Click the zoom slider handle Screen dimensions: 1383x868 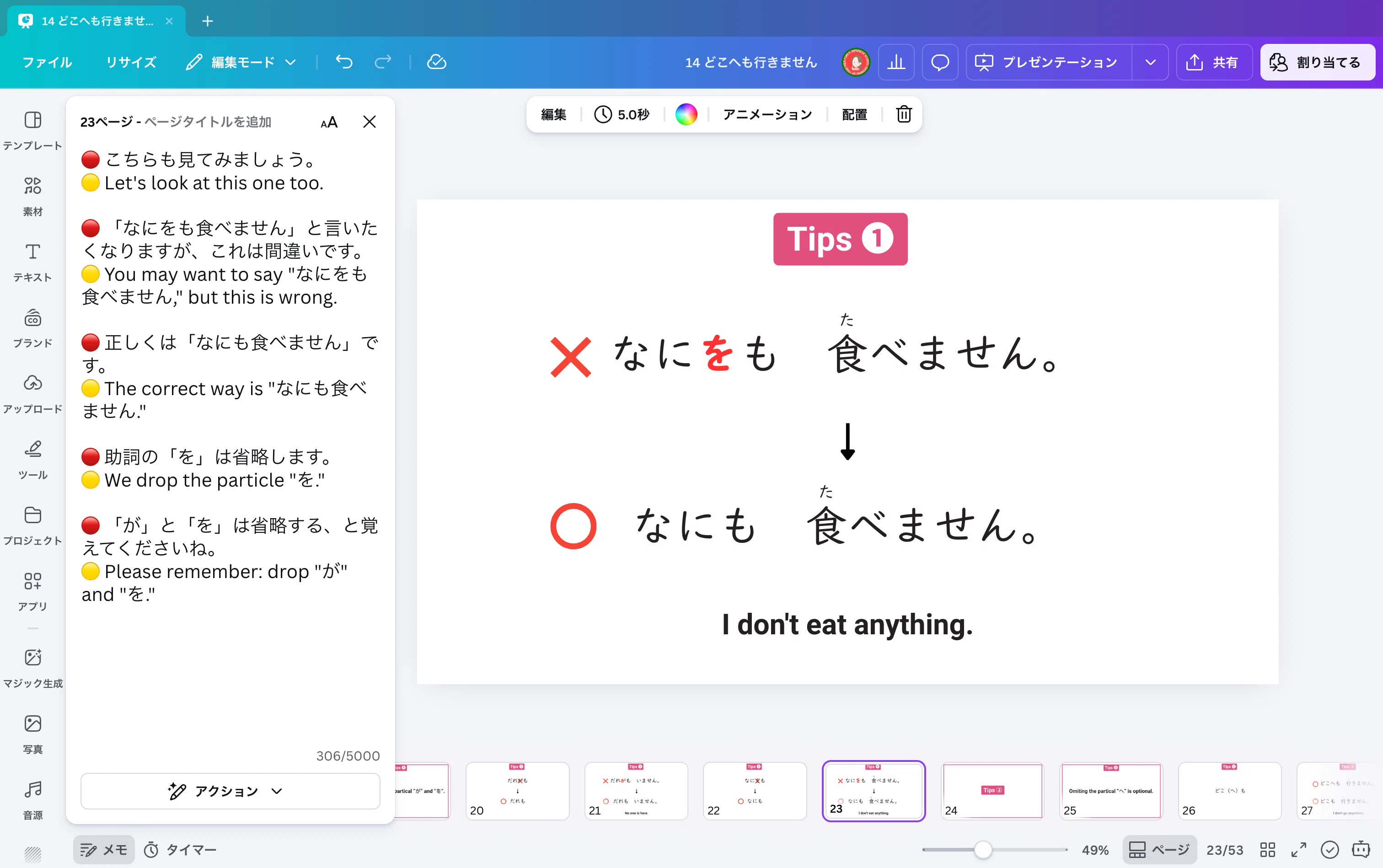pyautogui.click(x=983, y=850)
